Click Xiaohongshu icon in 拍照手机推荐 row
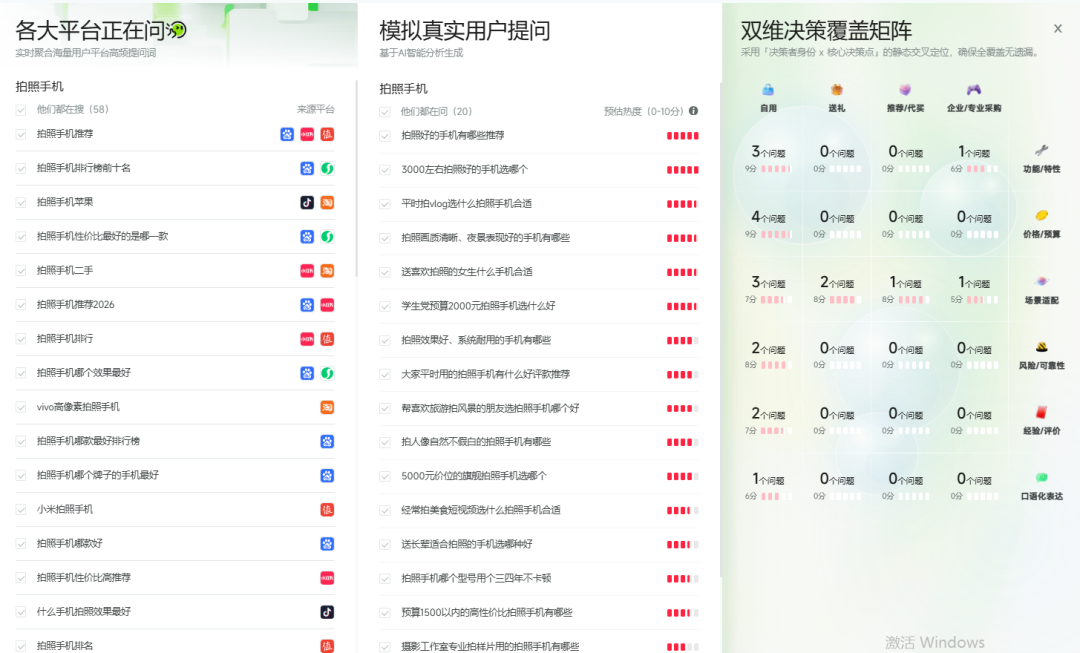1080x653 pixels. click(x=307, y=134)
